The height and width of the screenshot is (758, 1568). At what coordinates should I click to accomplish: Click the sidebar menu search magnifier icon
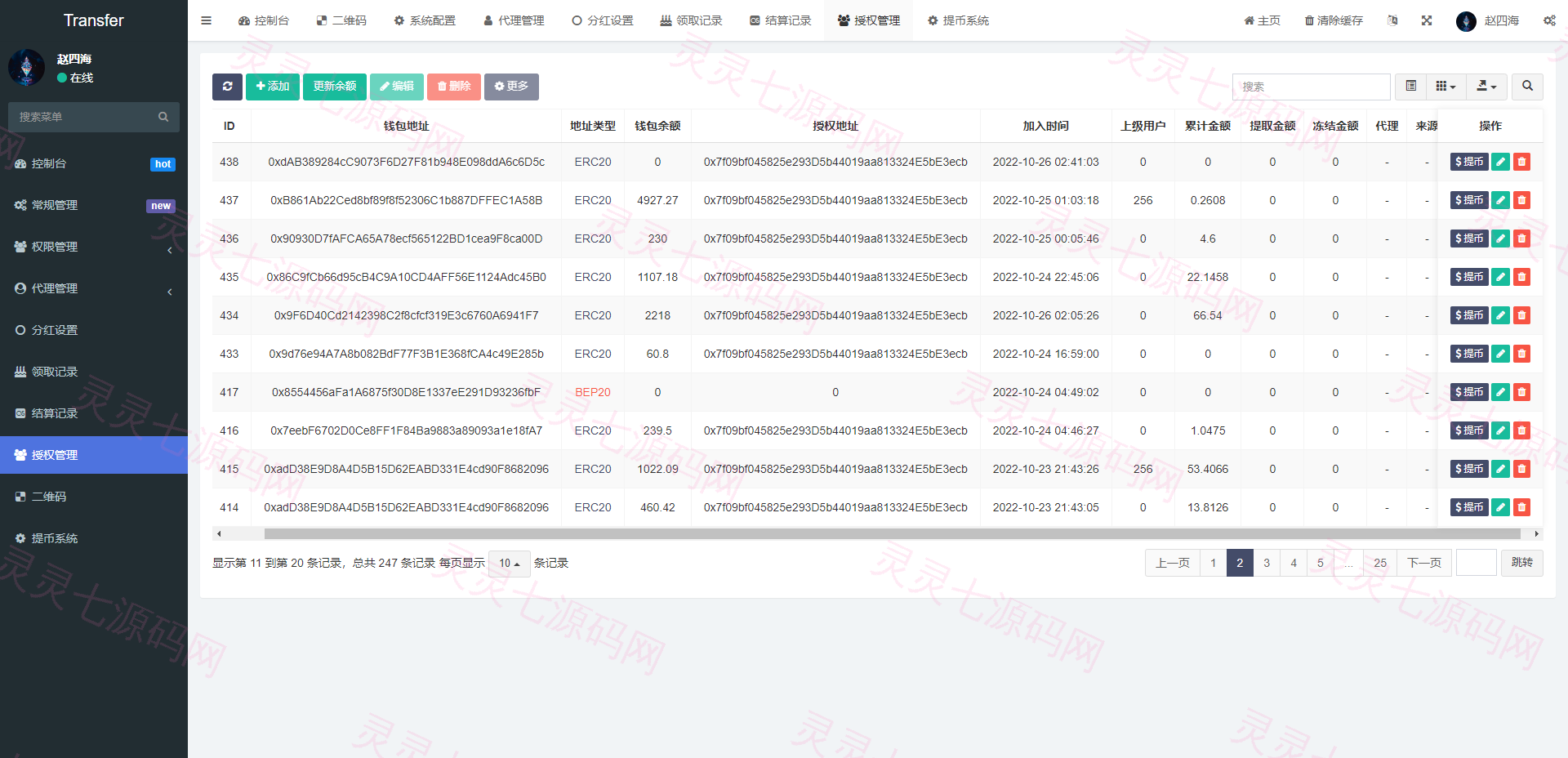pyautogui.click(x=163, y=117)
